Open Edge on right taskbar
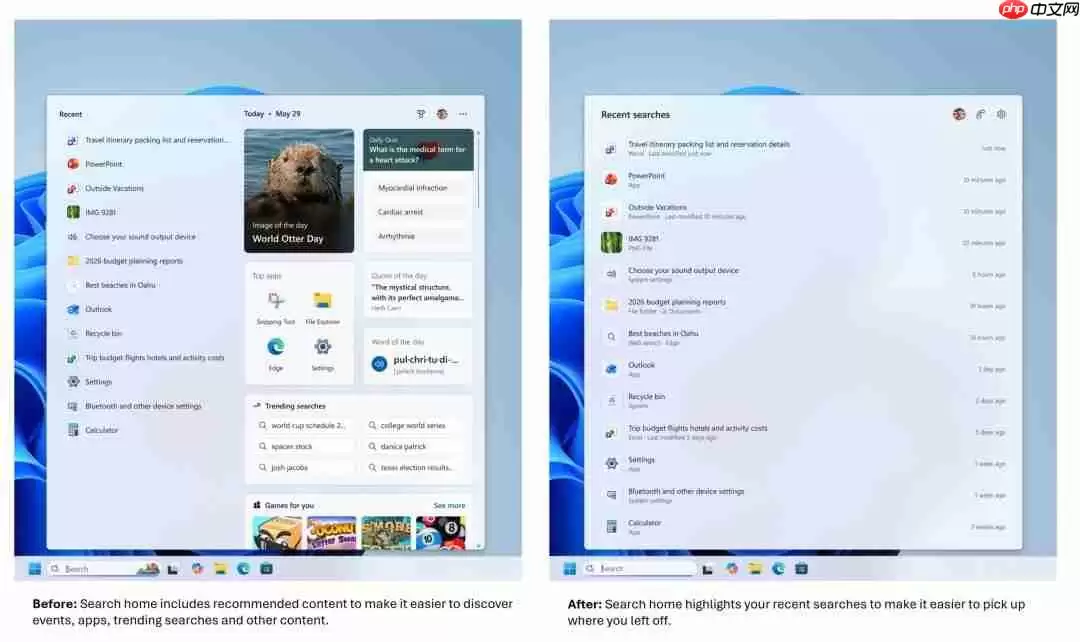This screenshot has width=1080, height=642. [x=778, y=568]
